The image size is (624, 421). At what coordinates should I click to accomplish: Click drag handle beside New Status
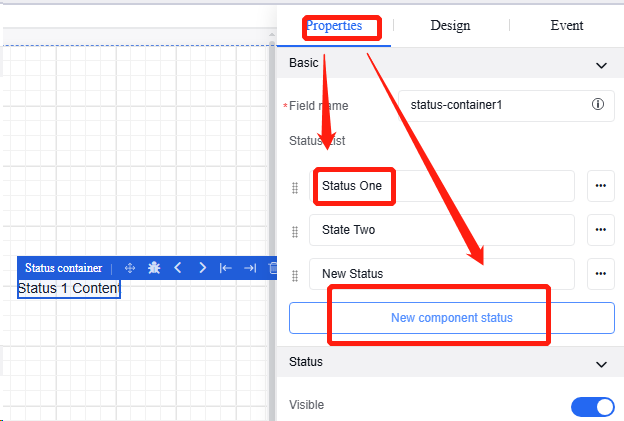(295, 275)
